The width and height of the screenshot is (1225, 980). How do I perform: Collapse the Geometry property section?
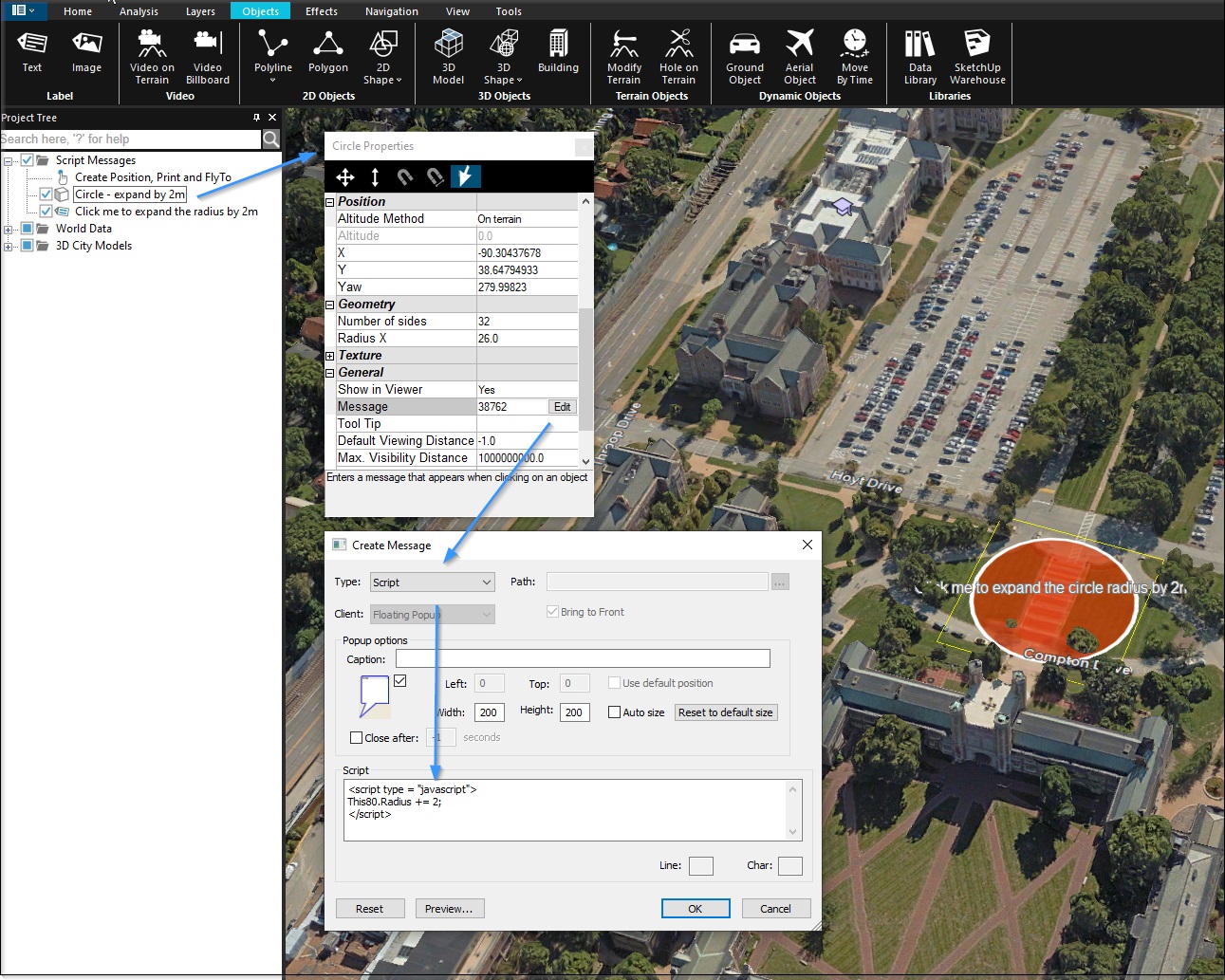(330, 305)
